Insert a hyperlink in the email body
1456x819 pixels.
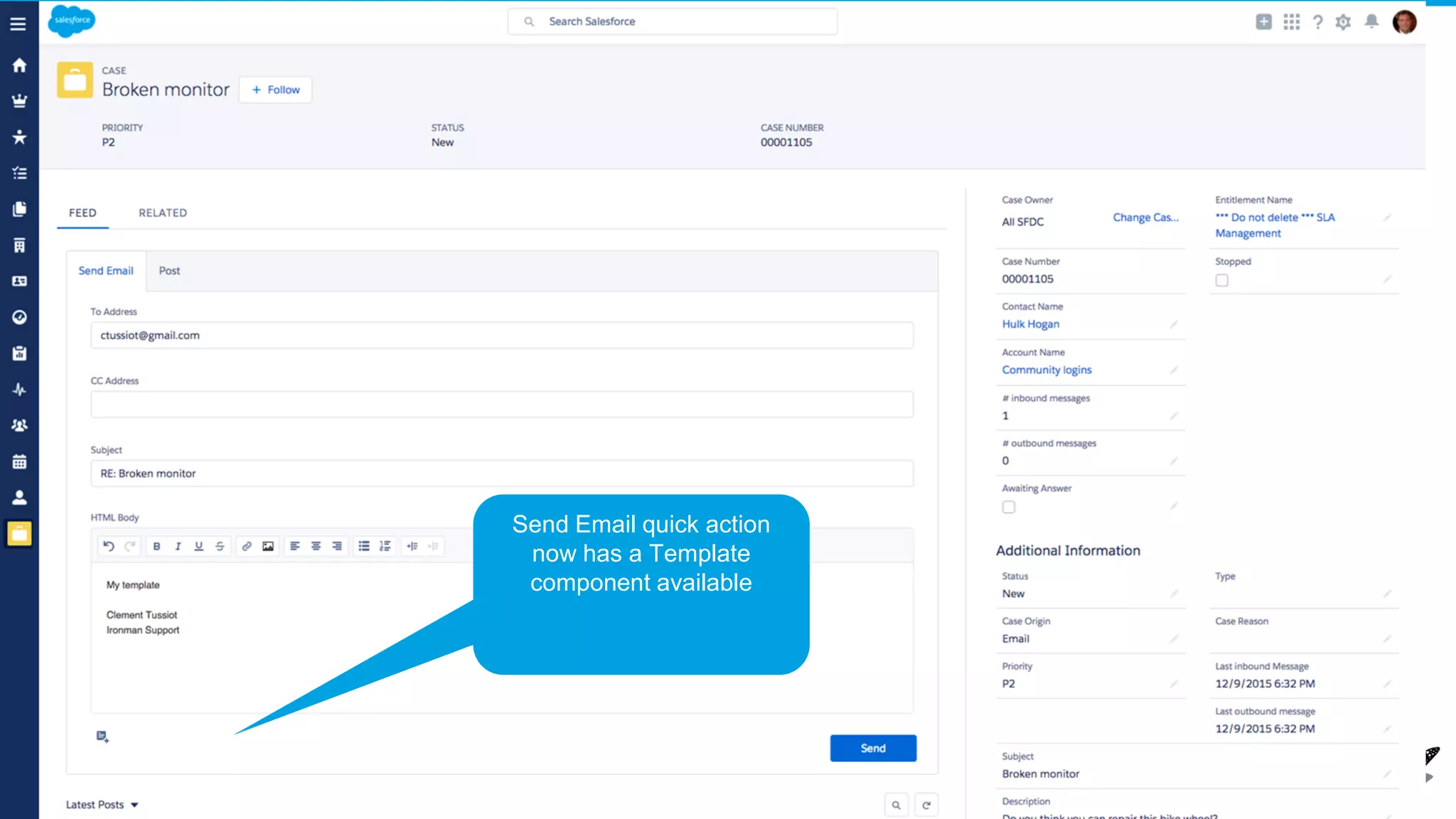point(247,546)
